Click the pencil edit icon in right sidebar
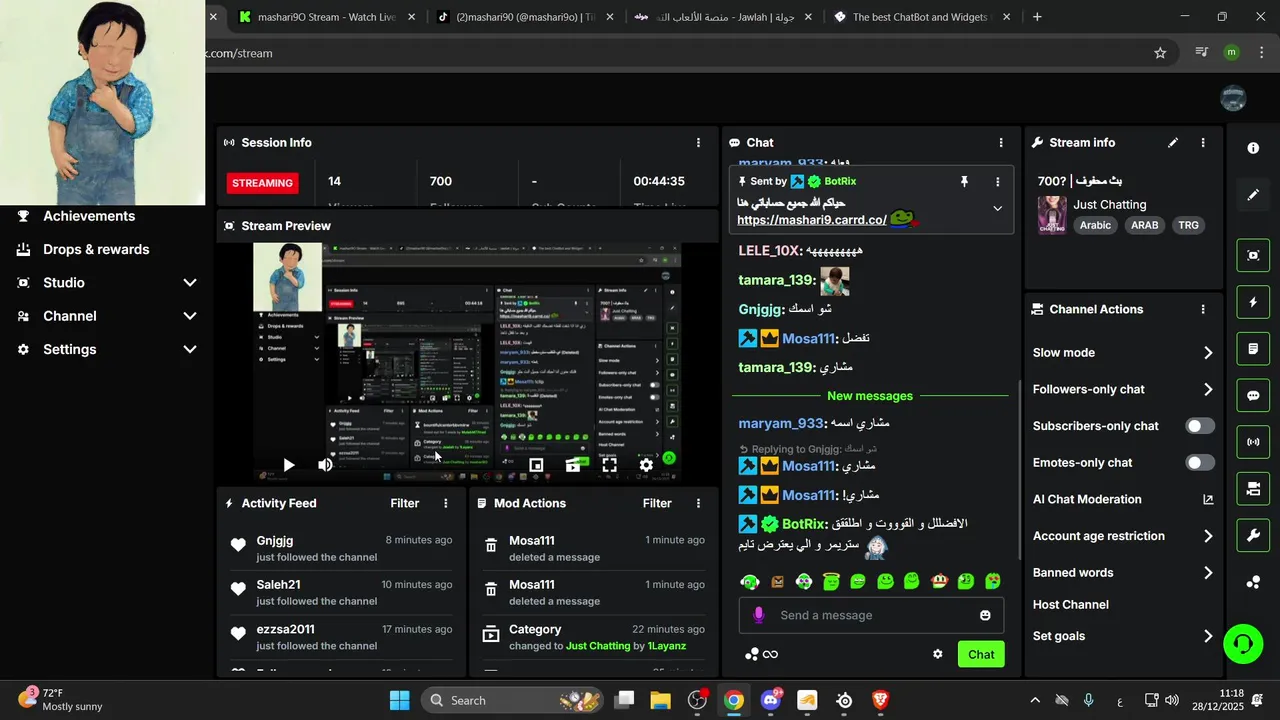This screenshot has width=1280, height=720. pos(1253,194)
